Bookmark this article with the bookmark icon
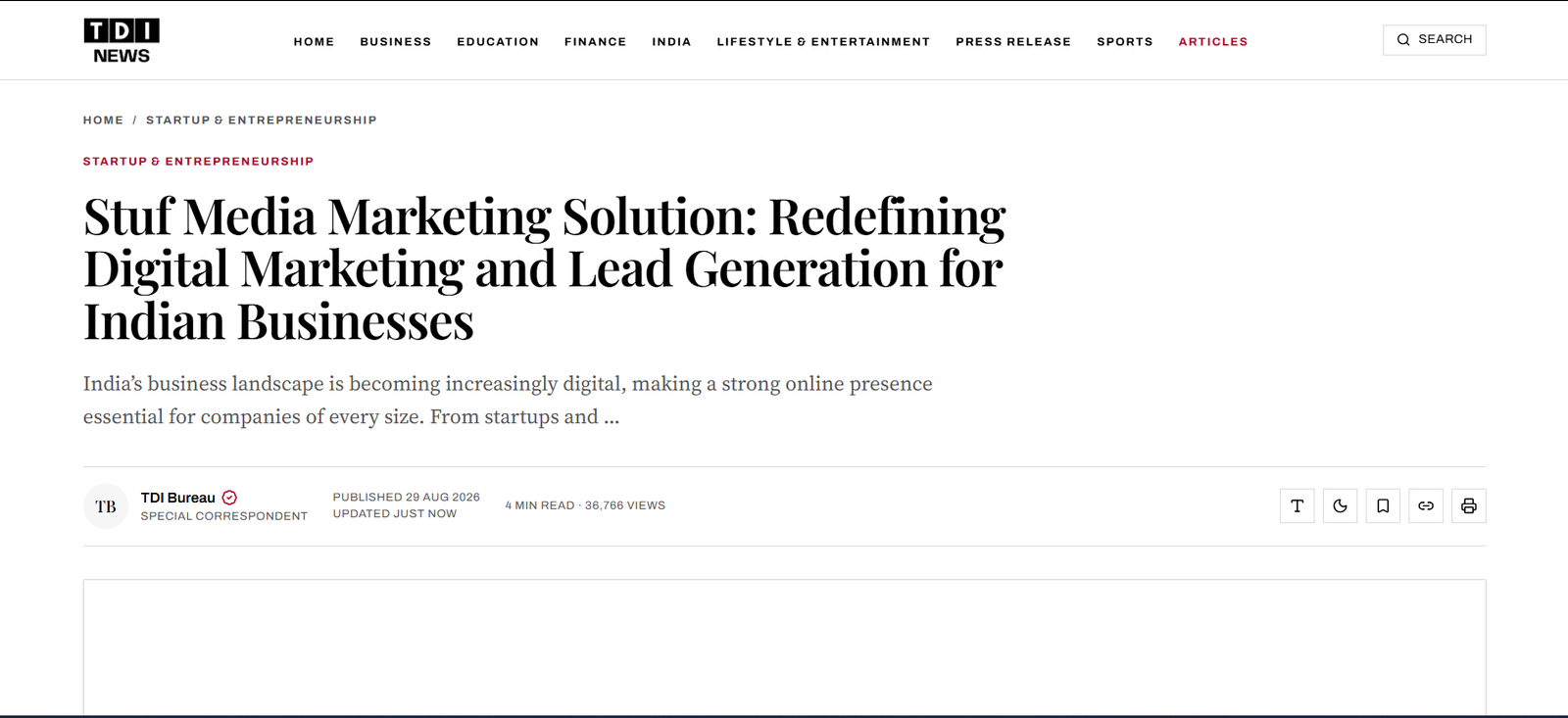Screen dimensions: 1568x718 pyautogui.click(x=1383, y=505)
